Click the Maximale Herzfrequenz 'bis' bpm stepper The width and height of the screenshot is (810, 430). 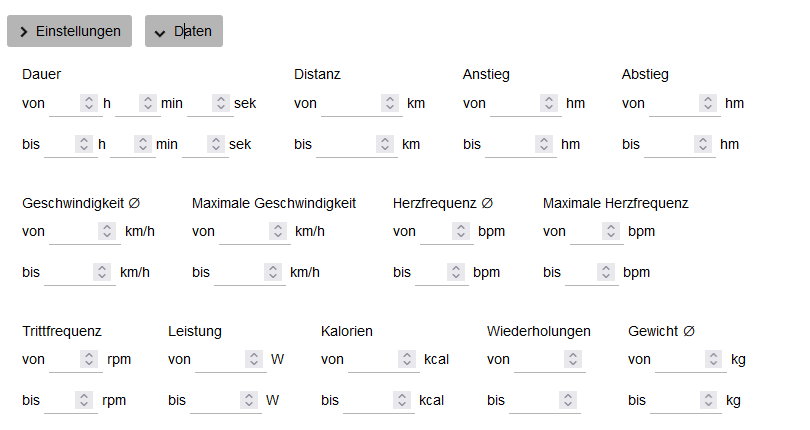tap(606, 272)
